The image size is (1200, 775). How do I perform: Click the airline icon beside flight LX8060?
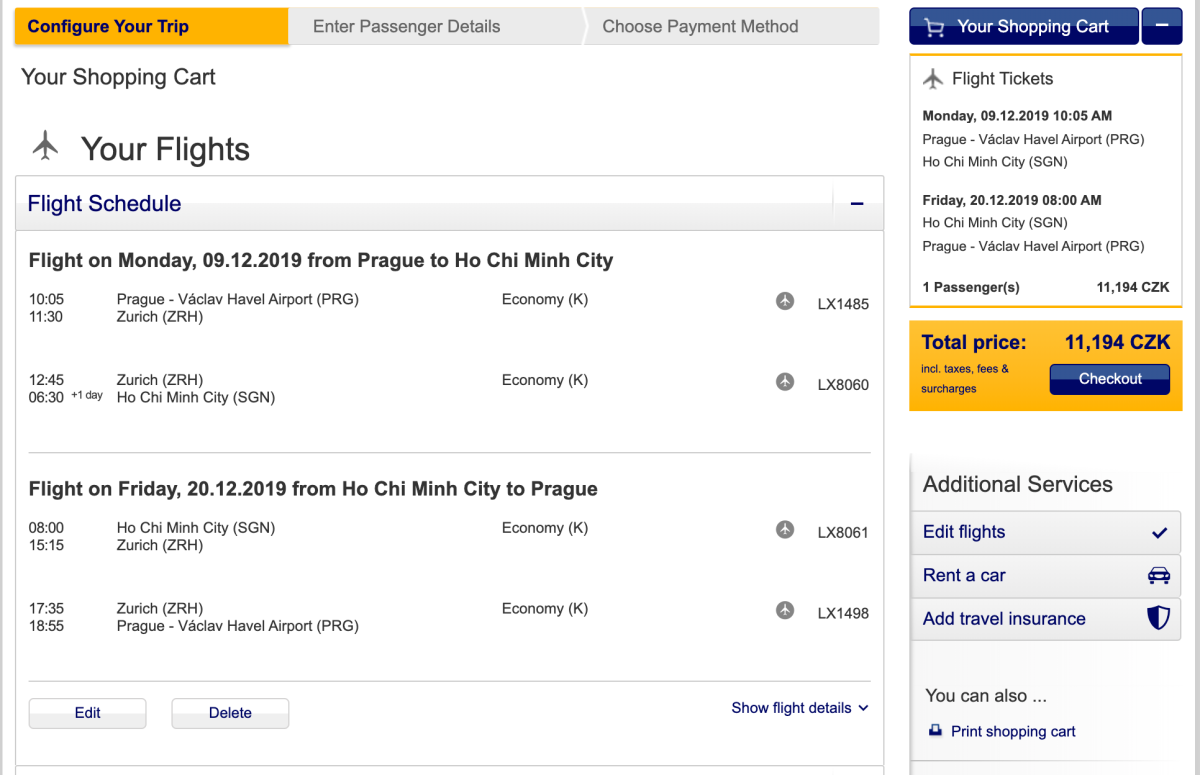coord(785,381)
